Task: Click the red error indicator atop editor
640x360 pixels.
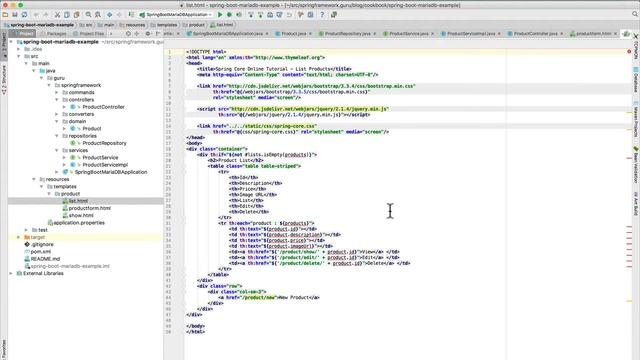Action: point(629,51)
